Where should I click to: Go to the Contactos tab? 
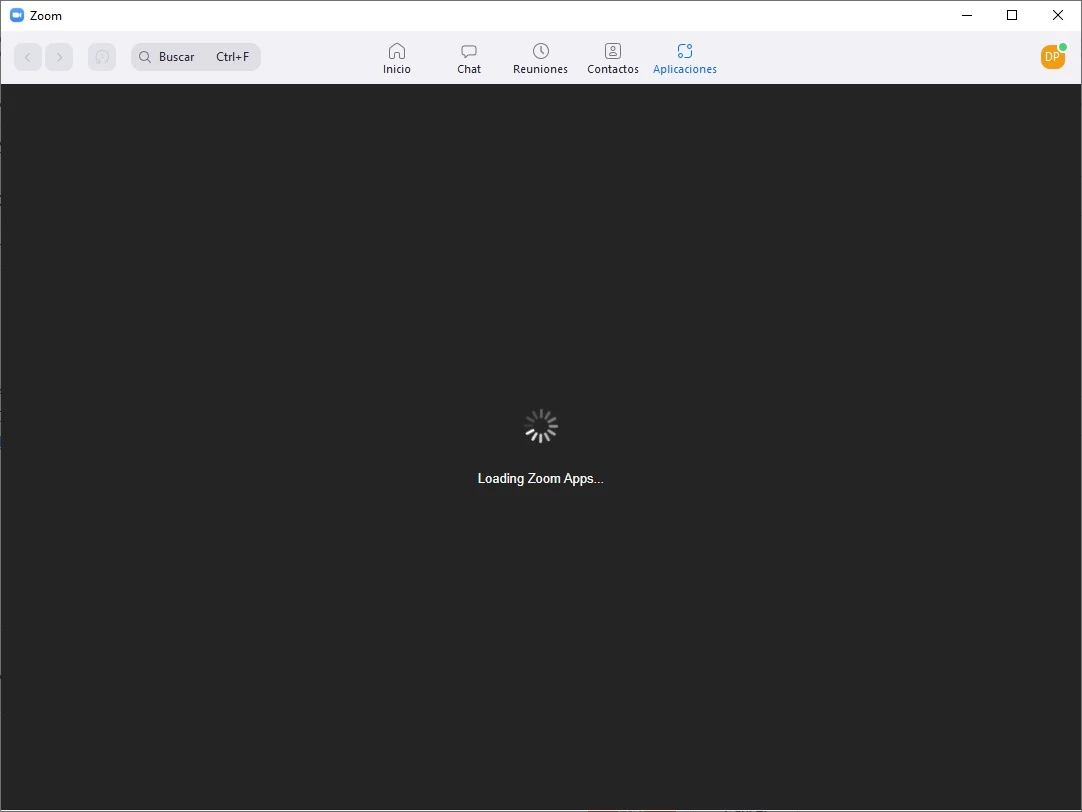(613, 59)
